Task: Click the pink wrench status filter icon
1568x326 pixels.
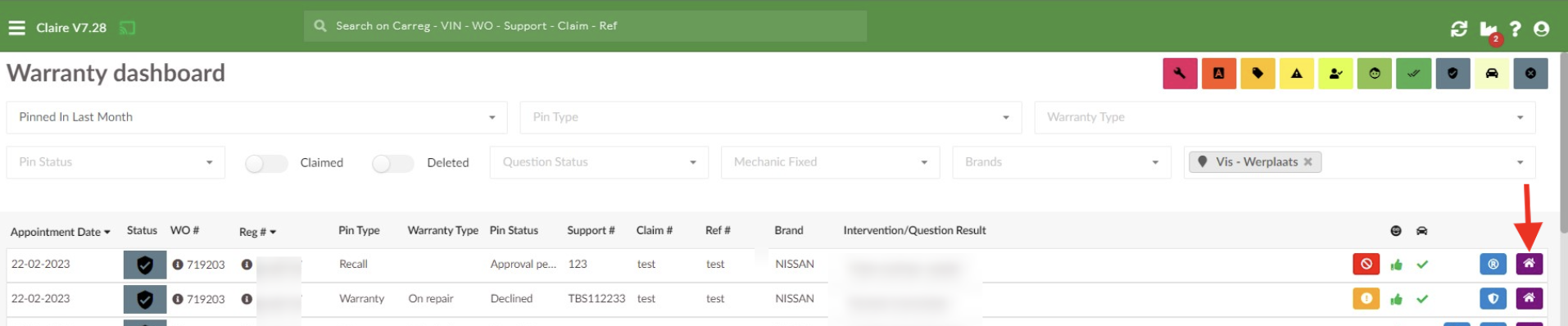Action: point(1180,74)
